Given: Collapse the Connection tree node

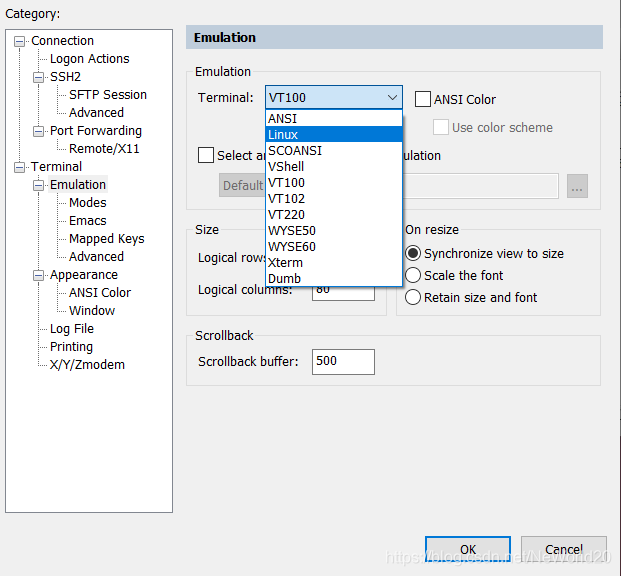Looking at the screenshot, I should pyautogui.click(x=19, y=41).
